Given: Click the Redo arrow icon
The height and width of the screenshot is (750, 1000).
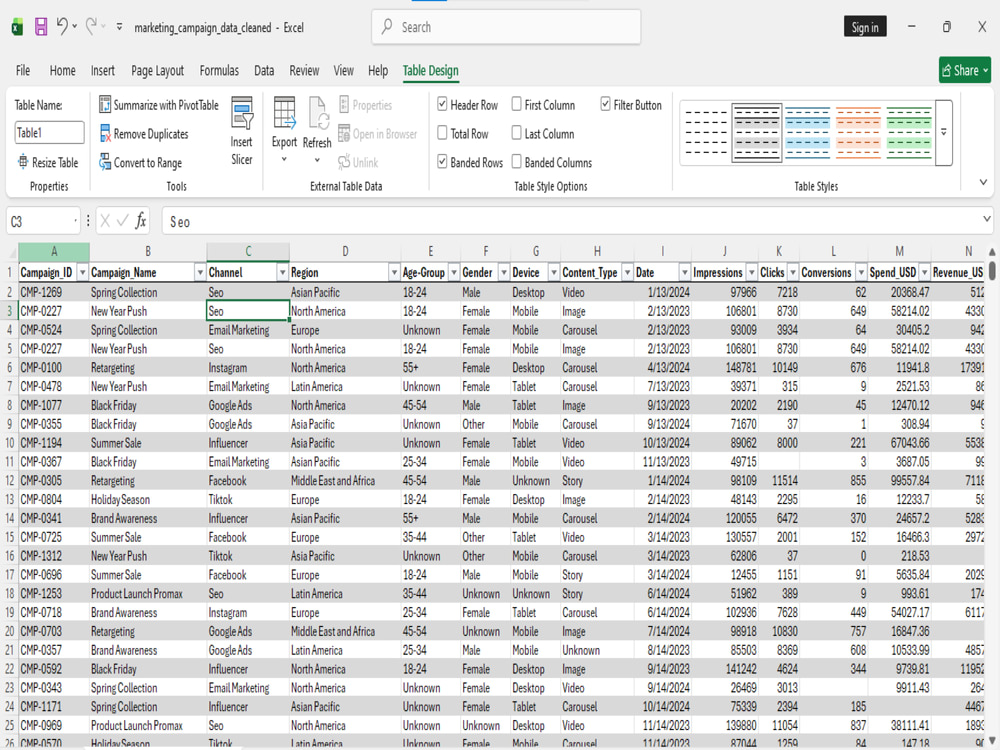Looking at the screenshot, I should tap(91, 27).
